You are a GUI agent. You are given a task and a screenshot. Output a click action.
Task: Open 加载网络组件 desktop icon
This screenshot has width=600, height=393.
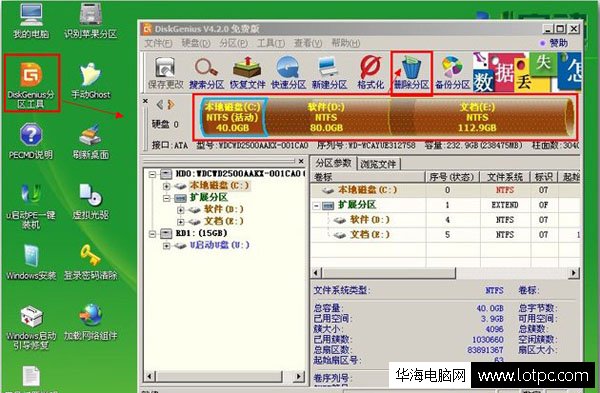click(x=91, y=322)
